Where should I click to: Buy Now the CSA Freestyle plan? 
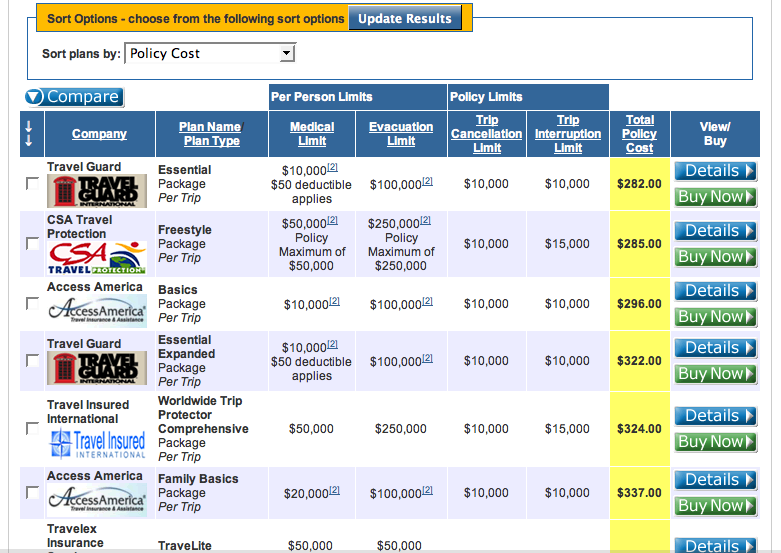pos(714,256)
